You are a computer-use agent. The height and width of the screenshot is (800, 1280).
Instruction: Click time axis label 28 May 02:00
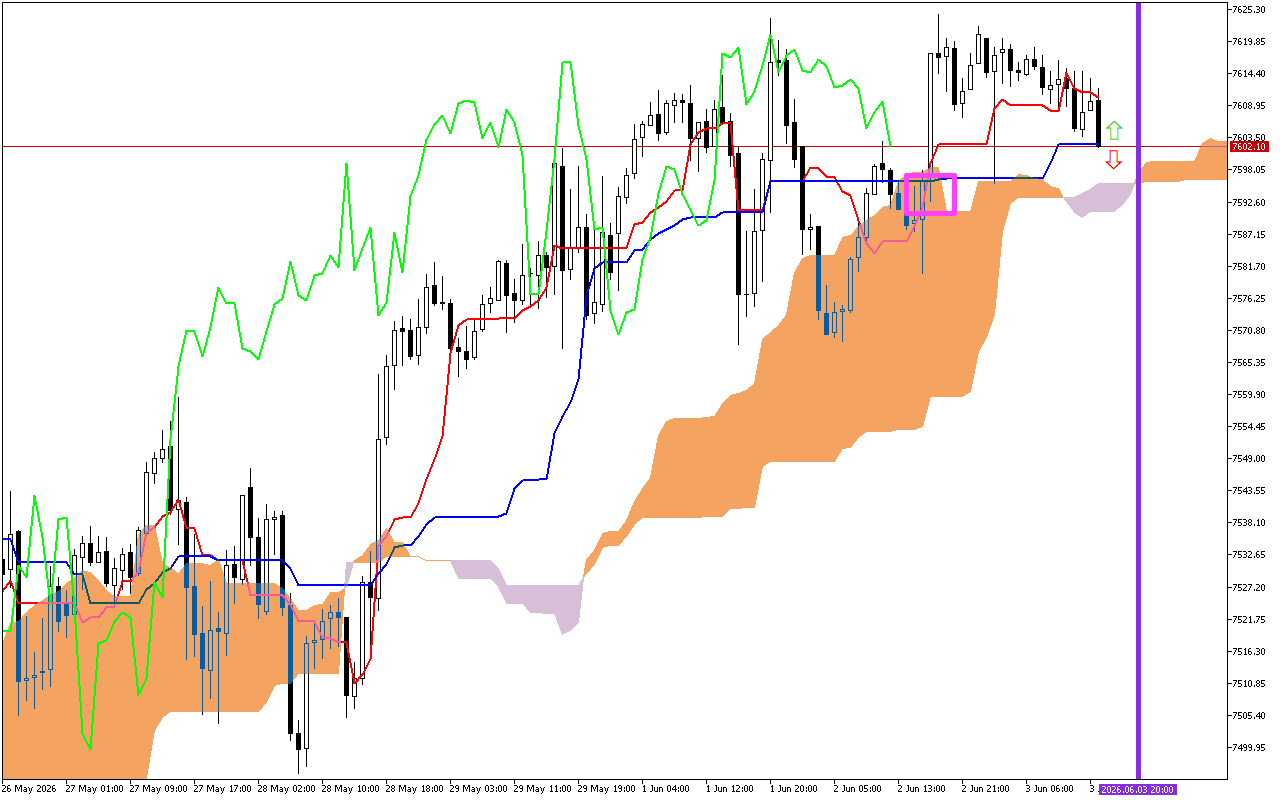pos(286,788)
